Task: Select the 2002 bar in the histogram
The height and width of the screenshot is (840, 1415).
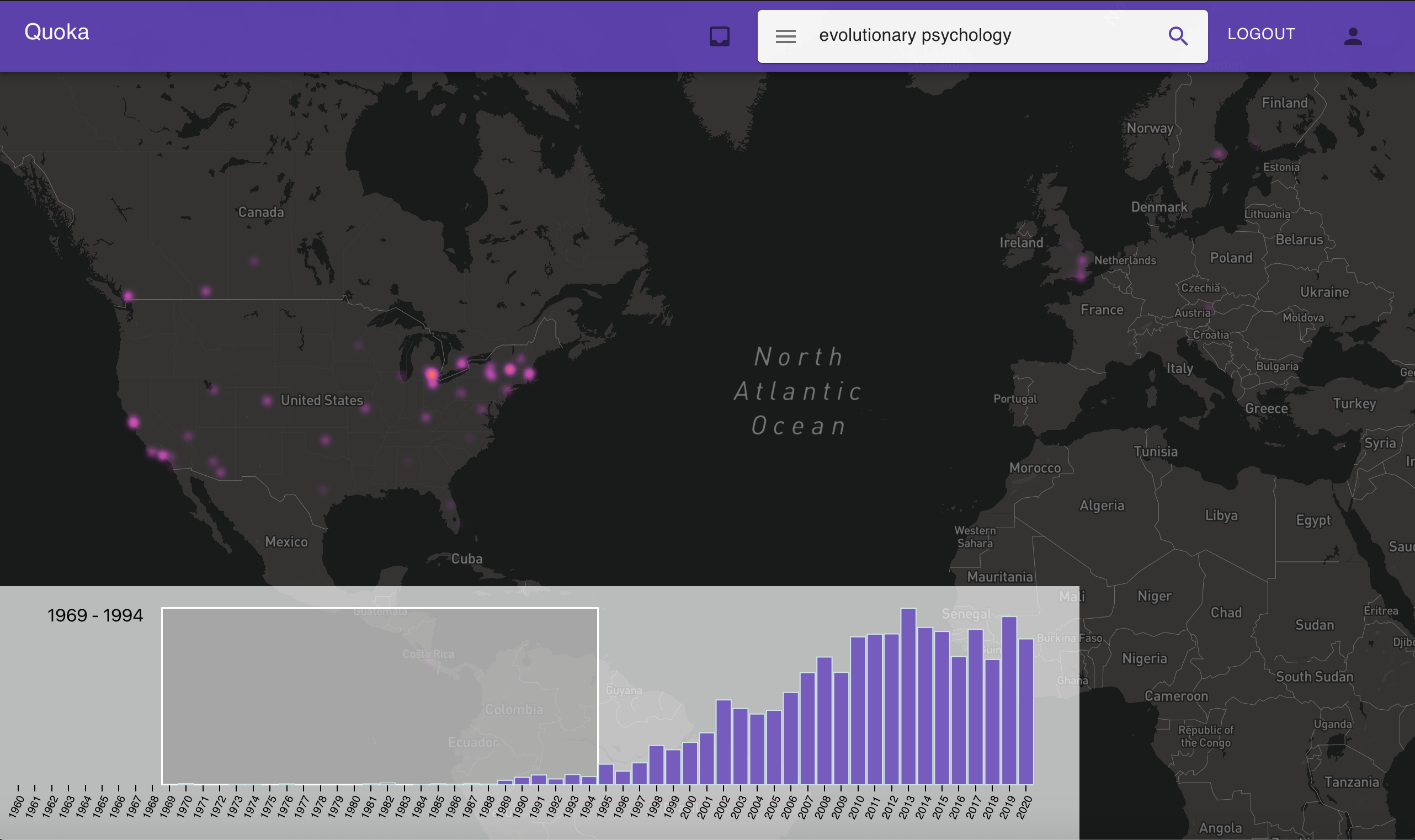Action: click(724, 742)
